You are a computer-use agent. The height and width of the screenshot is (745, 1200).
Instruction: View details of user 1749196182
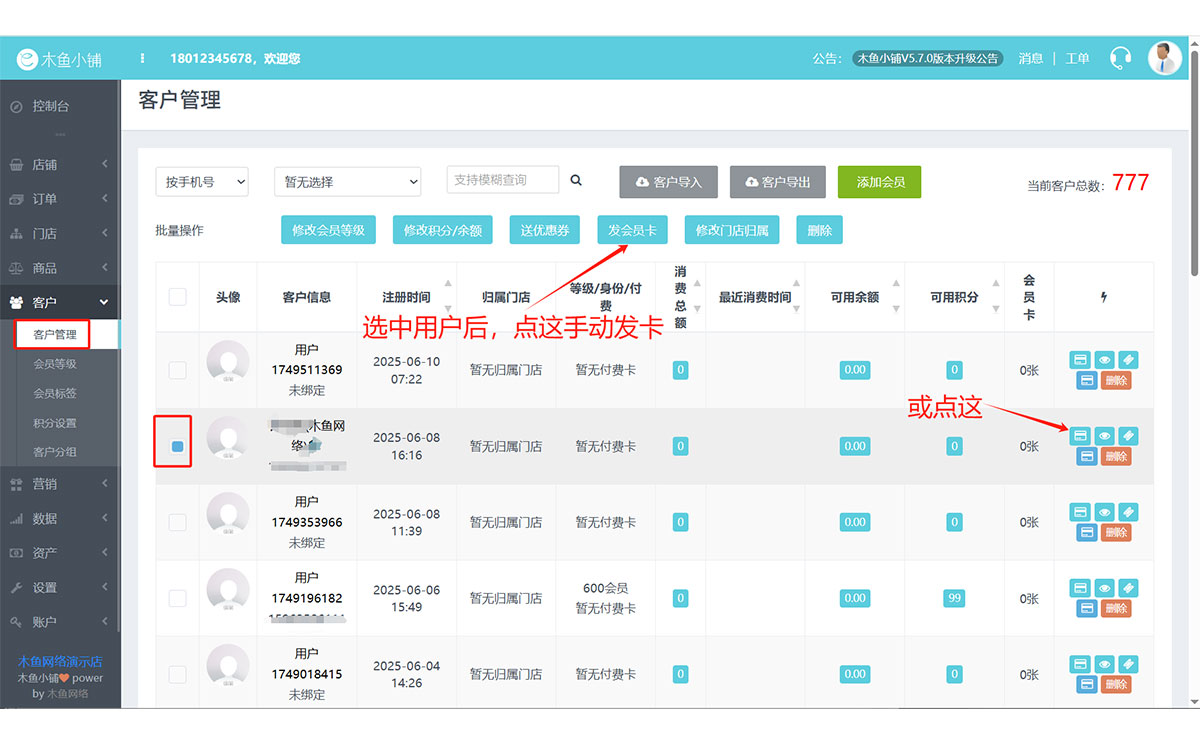pyautogui.click(x=1104, y=588)
